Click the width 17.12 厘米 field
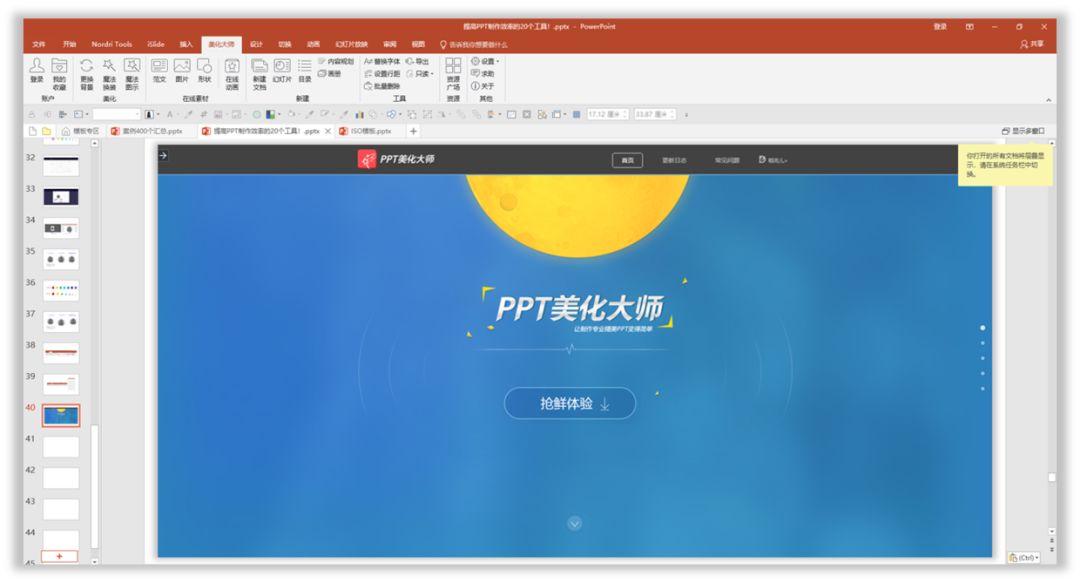1080x583 pixels. (607, 114)
